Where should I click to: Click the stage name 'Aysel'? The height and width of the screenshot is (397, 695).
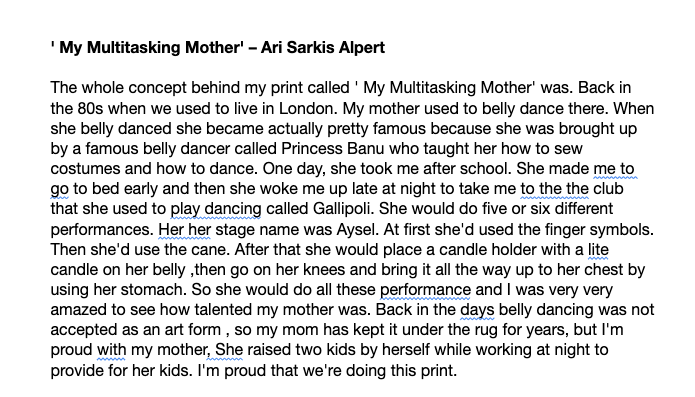(x=357, y=230)
